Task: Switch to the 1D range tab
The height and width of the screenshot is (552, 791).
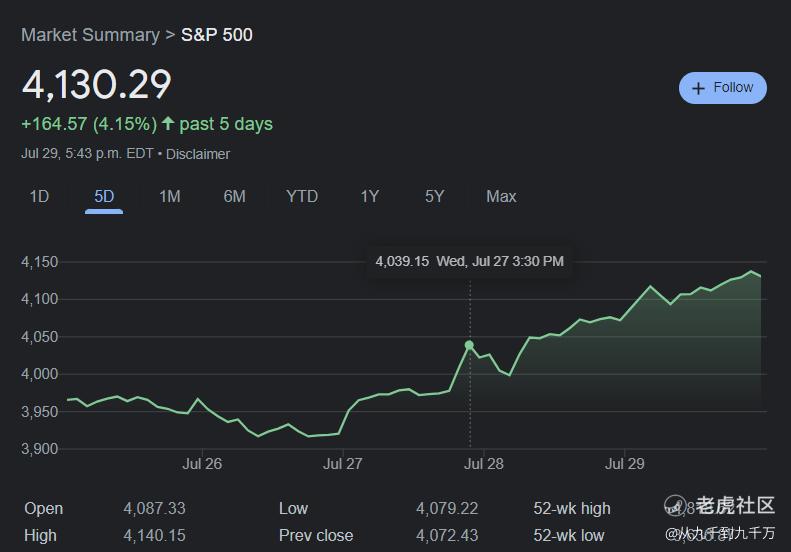Action: tap(39, 196)
